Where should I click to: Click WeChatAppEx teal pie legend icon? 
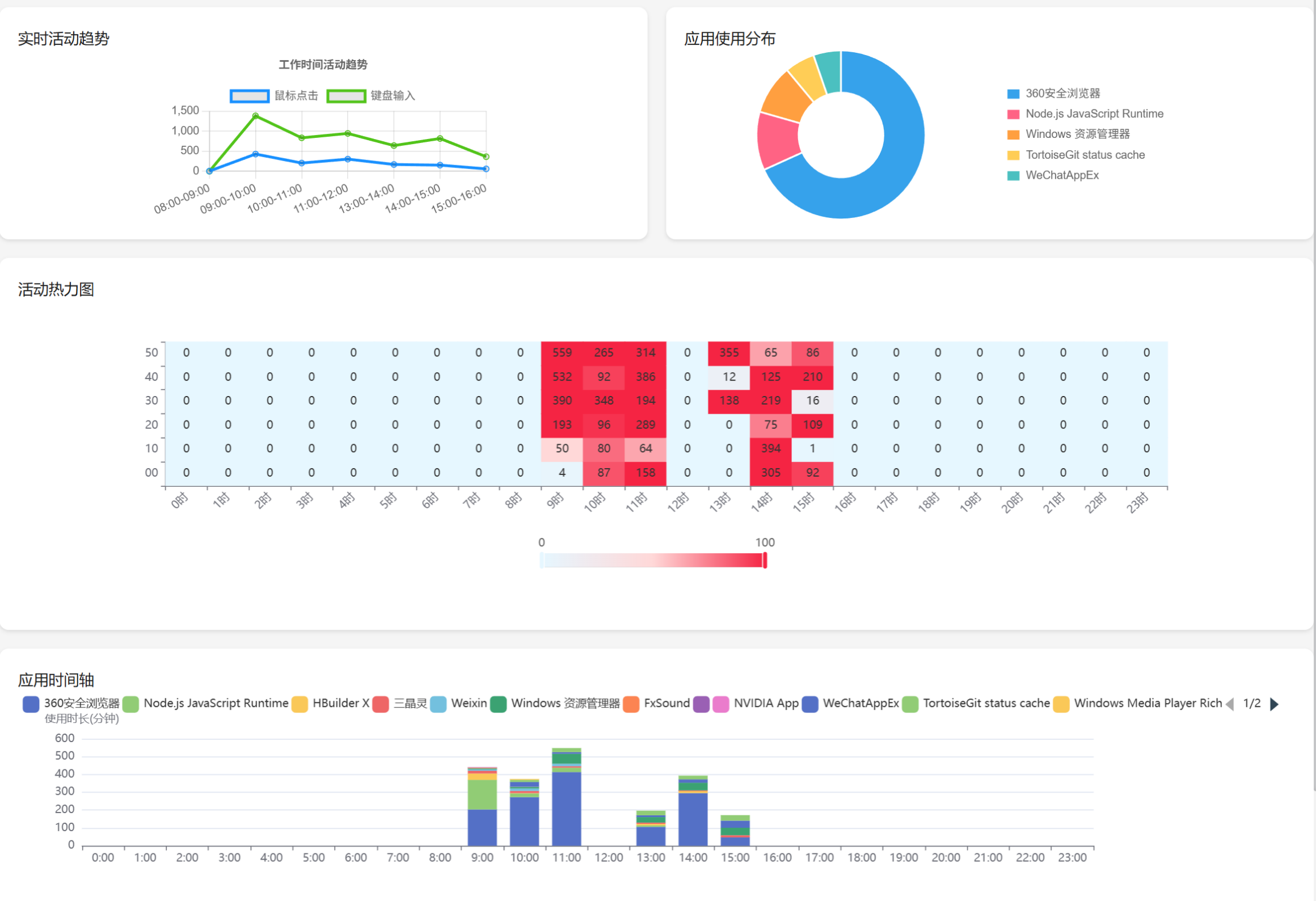(1013, 175)
